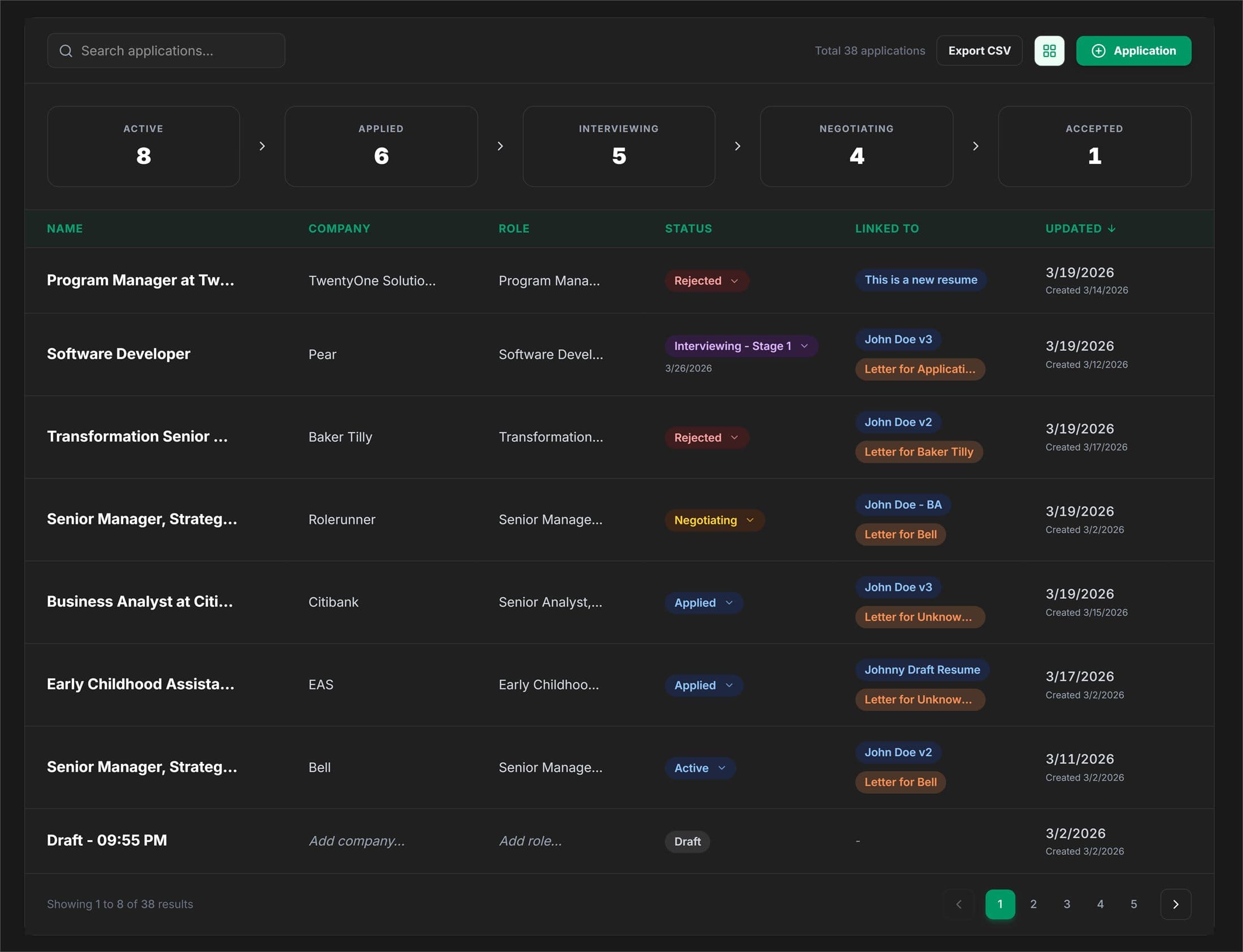This screenshot has height=952, width=1243.
Task: Open John Doe - BA tag
Action: (902, 505)
